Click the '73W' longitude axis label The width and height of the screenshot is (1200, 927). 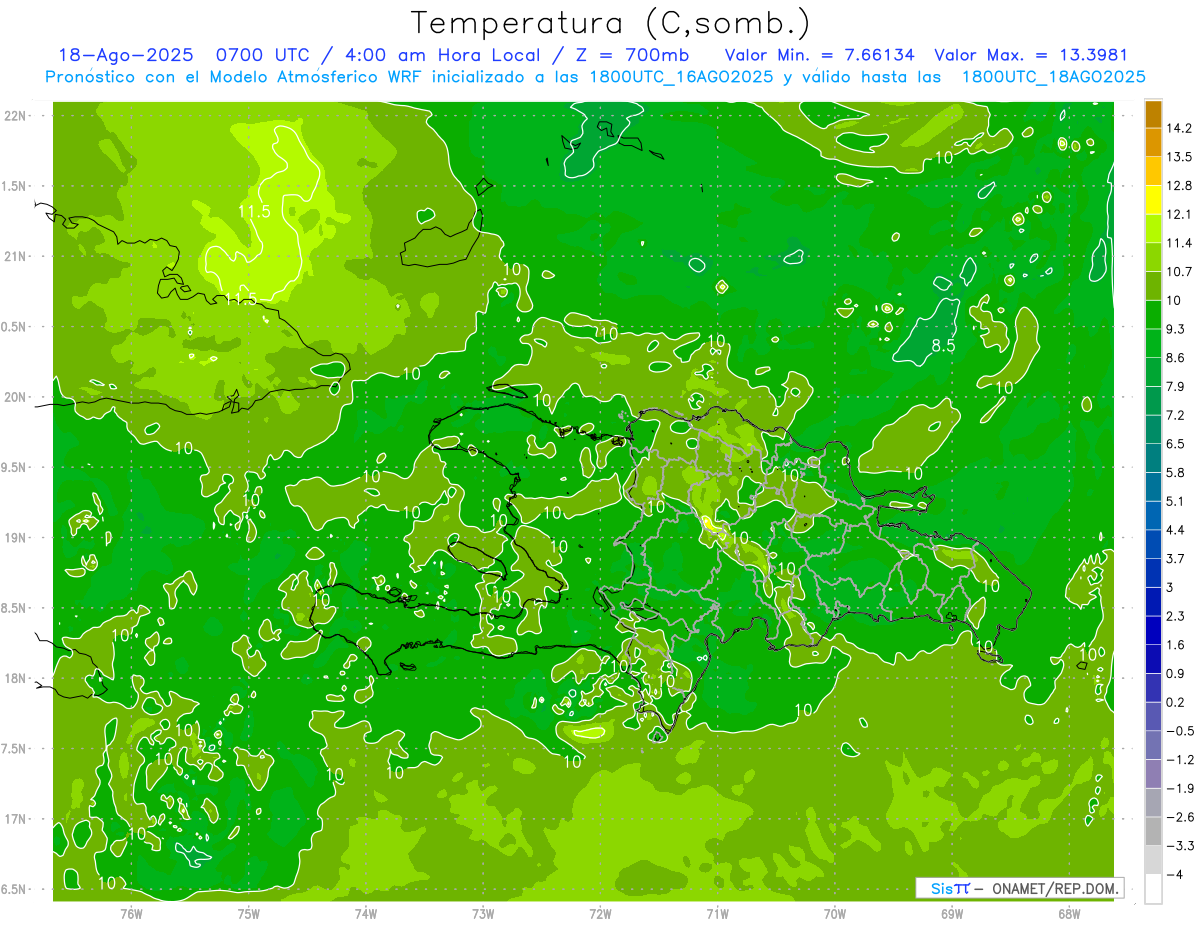coord(483,914)
